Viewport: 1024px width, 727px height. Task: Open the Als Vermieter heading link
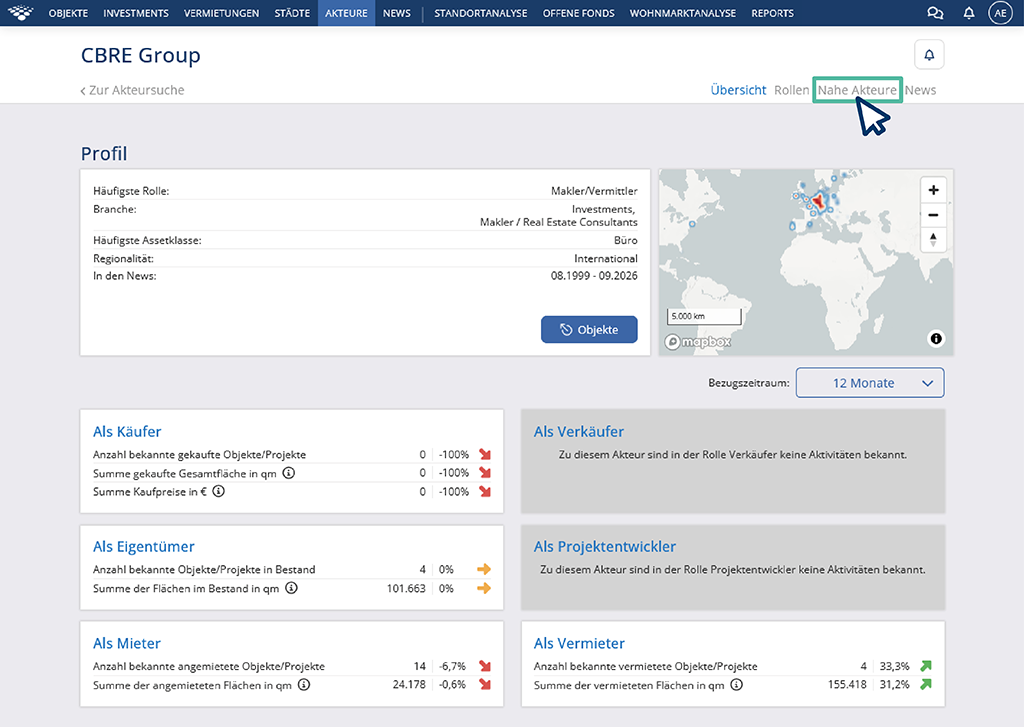[579, 643]
